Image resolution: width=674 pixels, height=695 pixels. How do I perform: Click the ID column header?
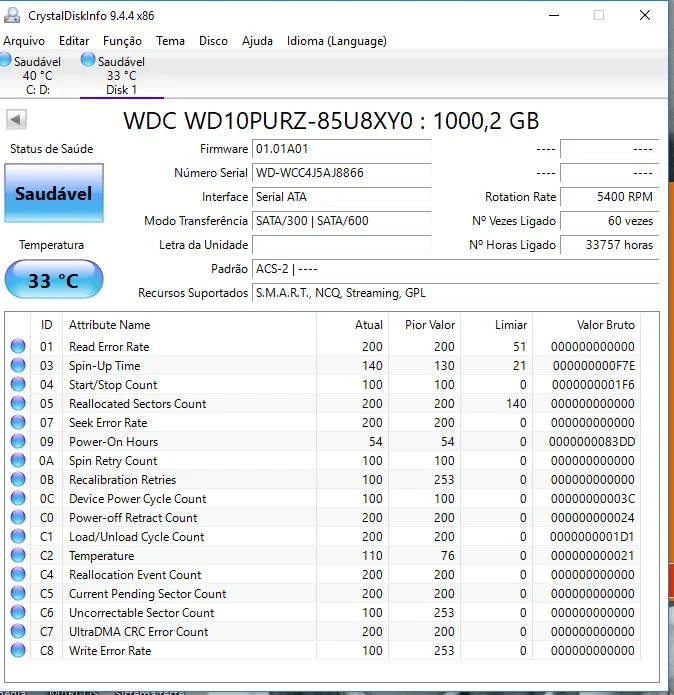click(x=47, y=325)
